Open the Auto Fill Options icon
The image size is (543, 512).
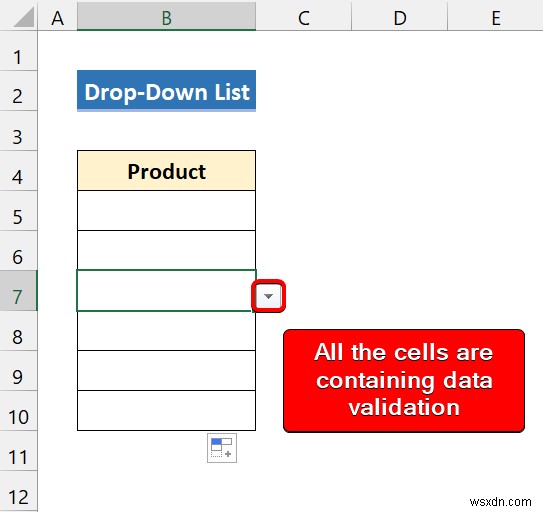(222, 448)
